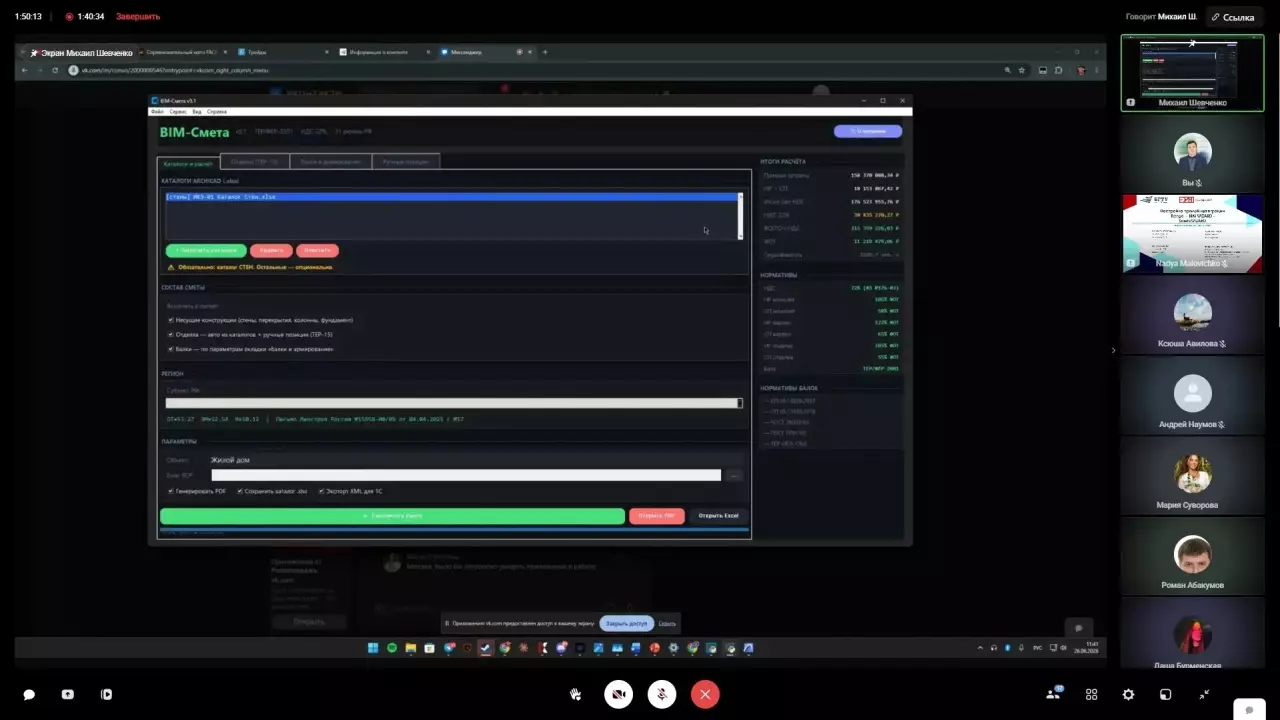Switch the call layout grid view

click(1092, 694)
